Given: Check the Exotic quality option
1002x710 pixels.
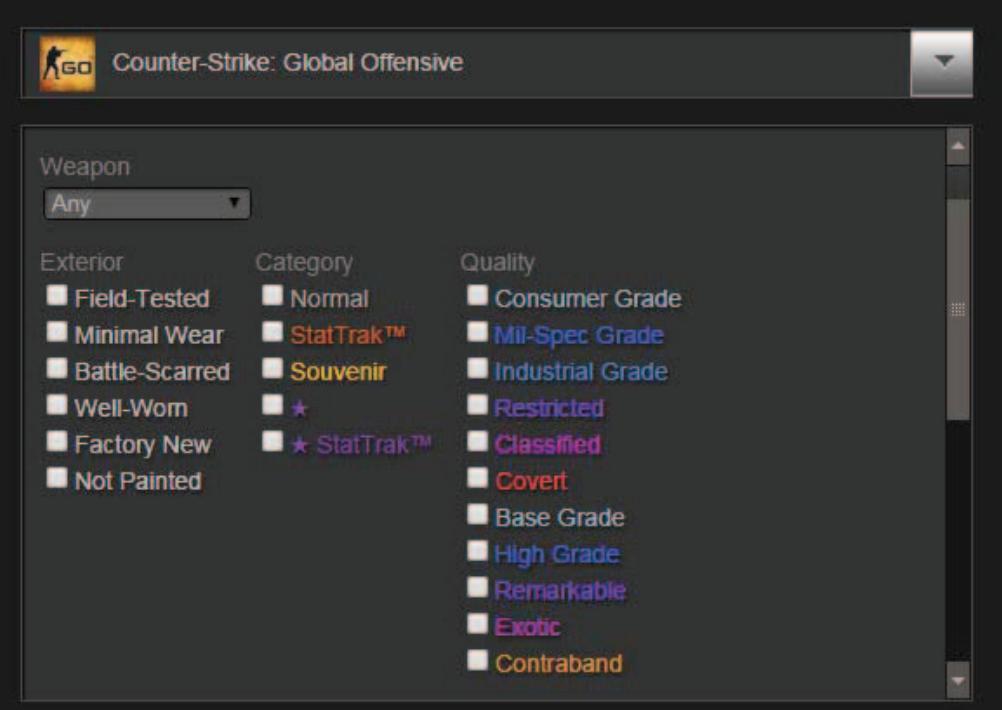Looking at the screenshot, I should tap(477, 623).
